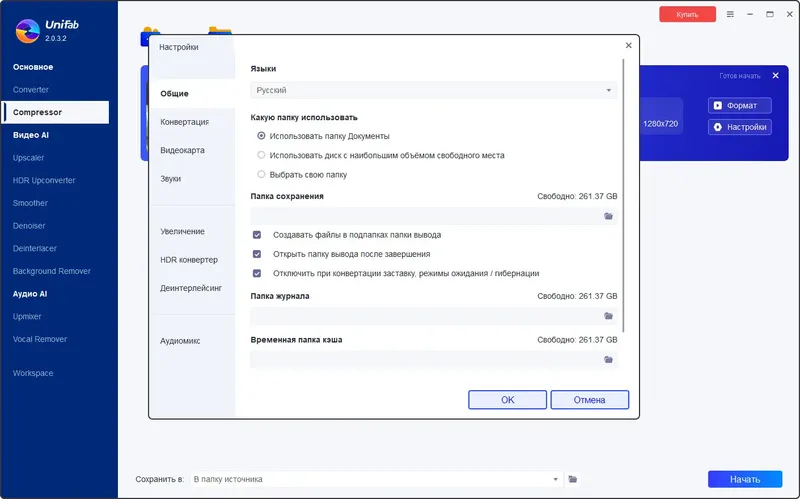Toggle Открыть папку вывода после завершения
The width and height of the screenshot is (800, 499).
[x=257, y=254]
